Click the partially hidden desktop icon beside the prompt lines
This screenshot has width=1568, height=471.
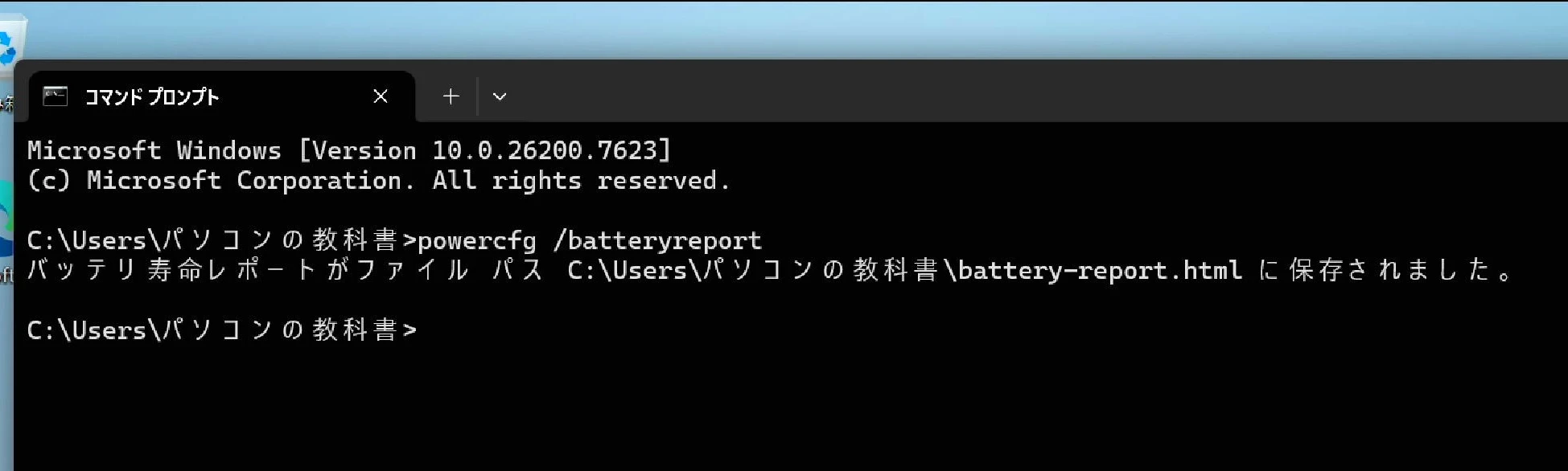click(6, 217)
